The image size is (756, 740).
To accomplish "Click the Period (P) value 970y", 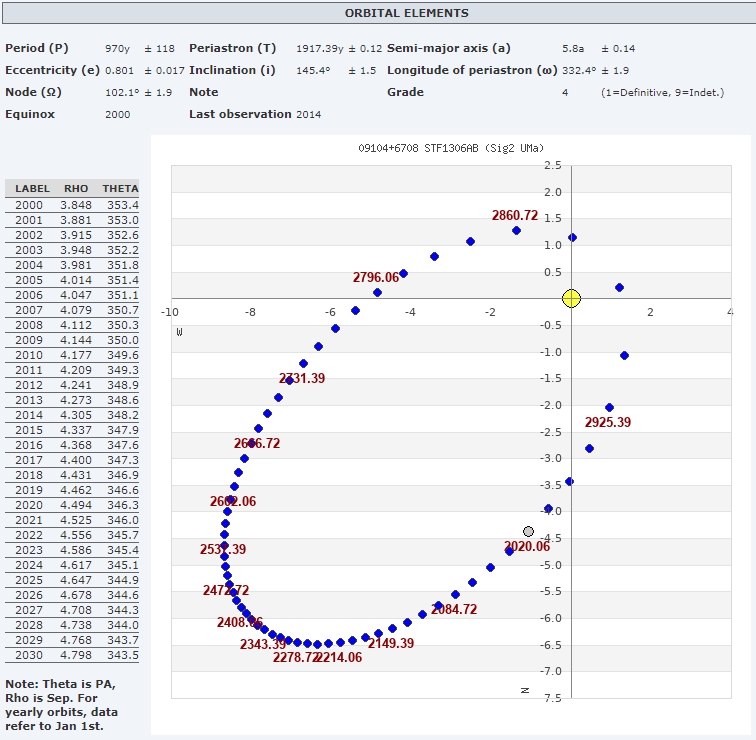I will [118, 48].
